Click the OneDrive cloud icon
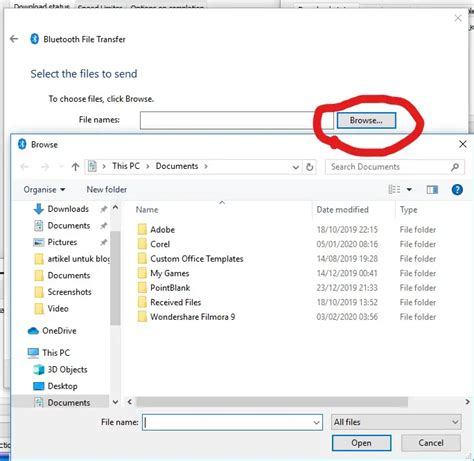This screenshot has height=461, width=474. coord(33,331)
